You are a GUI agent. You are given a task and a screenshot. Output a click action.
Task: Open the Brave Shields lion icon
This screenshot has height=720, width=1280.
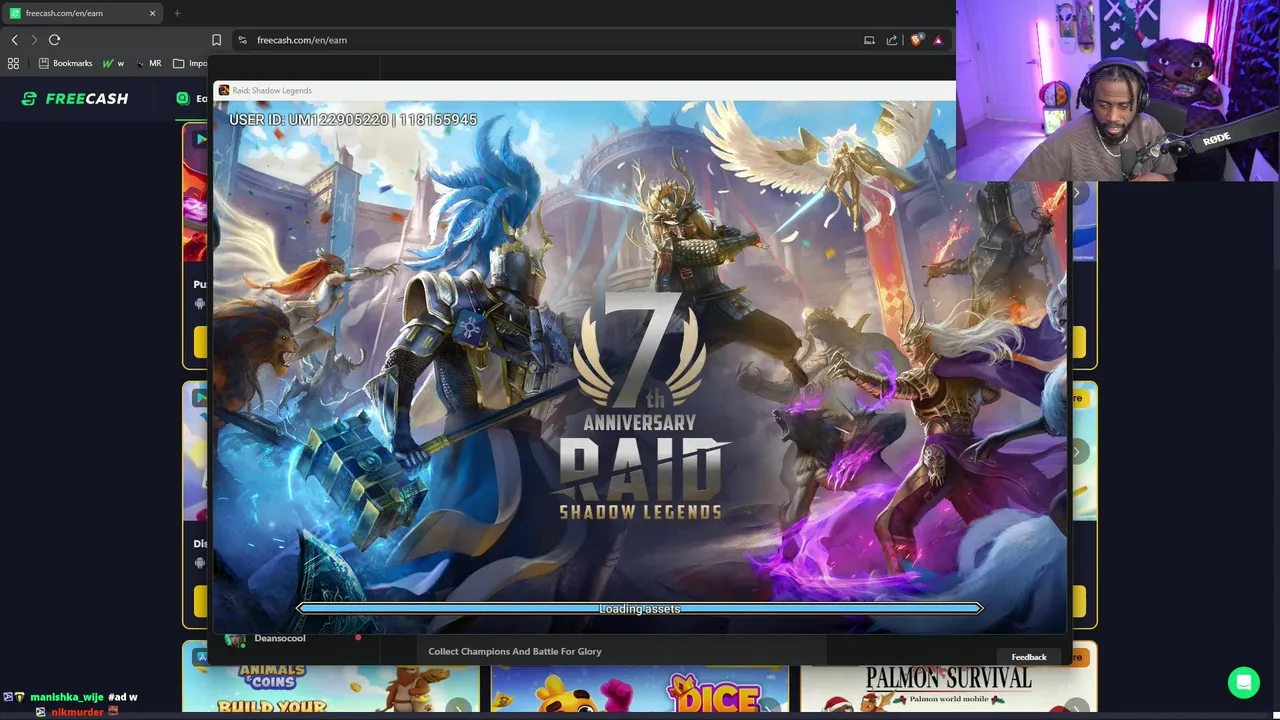click(916, 40)
